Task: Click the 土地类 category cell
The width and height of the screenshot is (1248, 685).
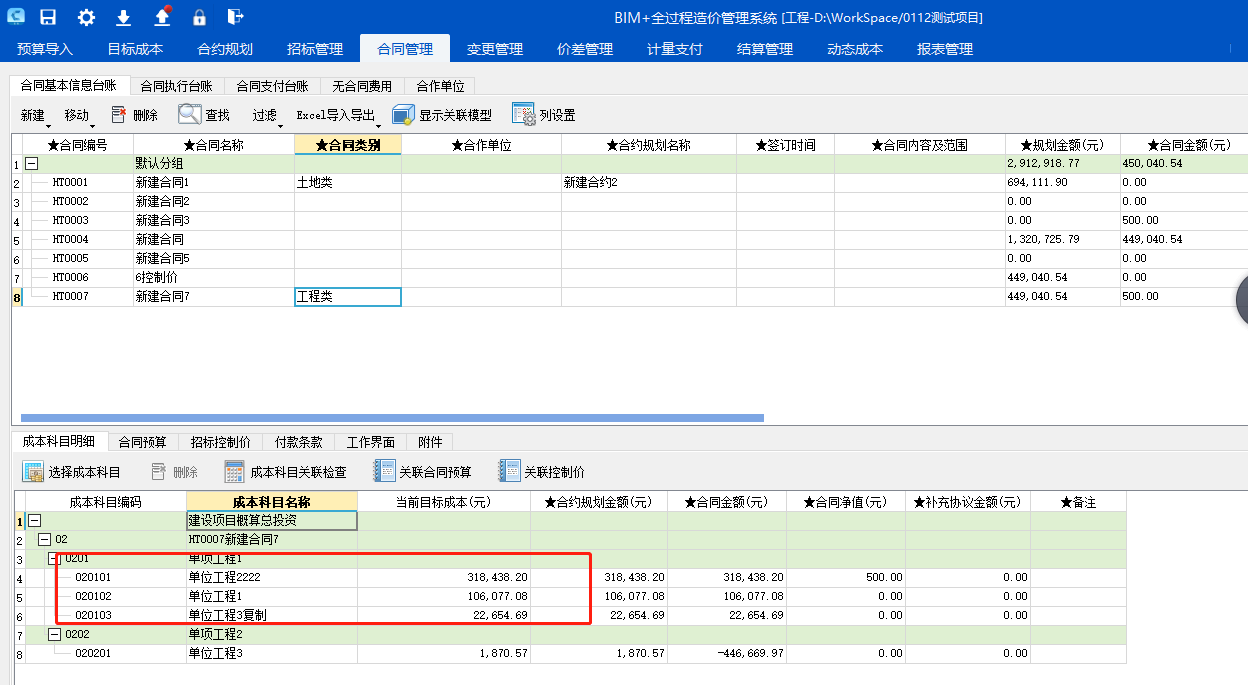Action: (348, 183)
